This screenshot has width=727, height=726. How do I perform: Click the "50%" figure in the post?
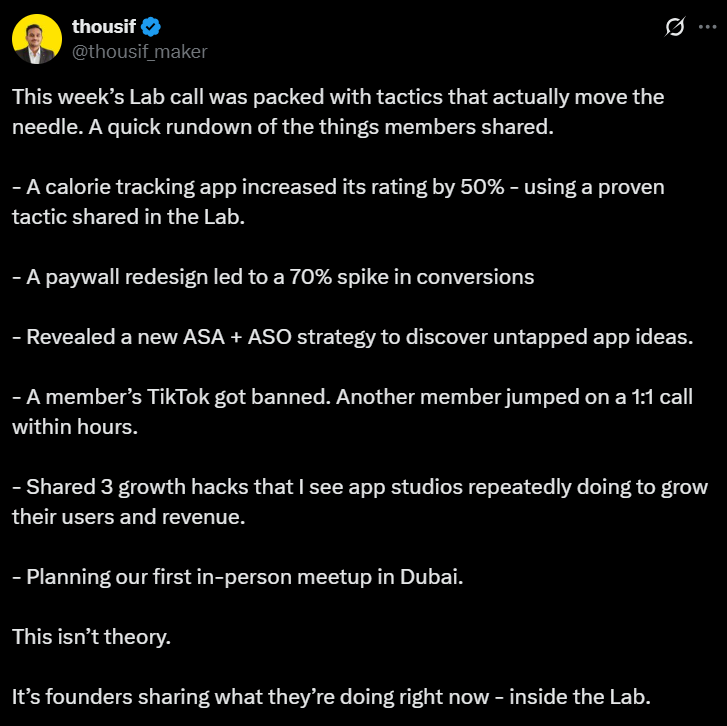click(x=482, y=187)
